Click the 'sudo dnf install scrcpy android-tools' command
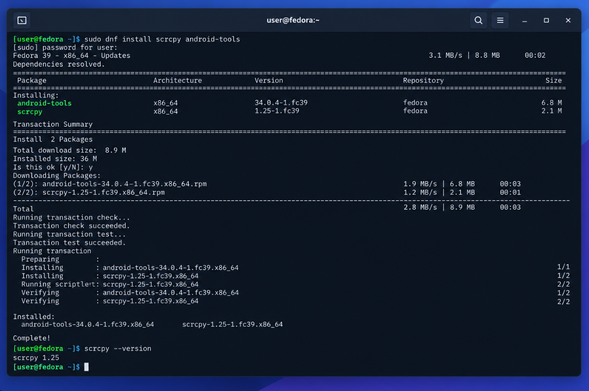Viewport: 589px width, 391px height. tap(162, 39)
